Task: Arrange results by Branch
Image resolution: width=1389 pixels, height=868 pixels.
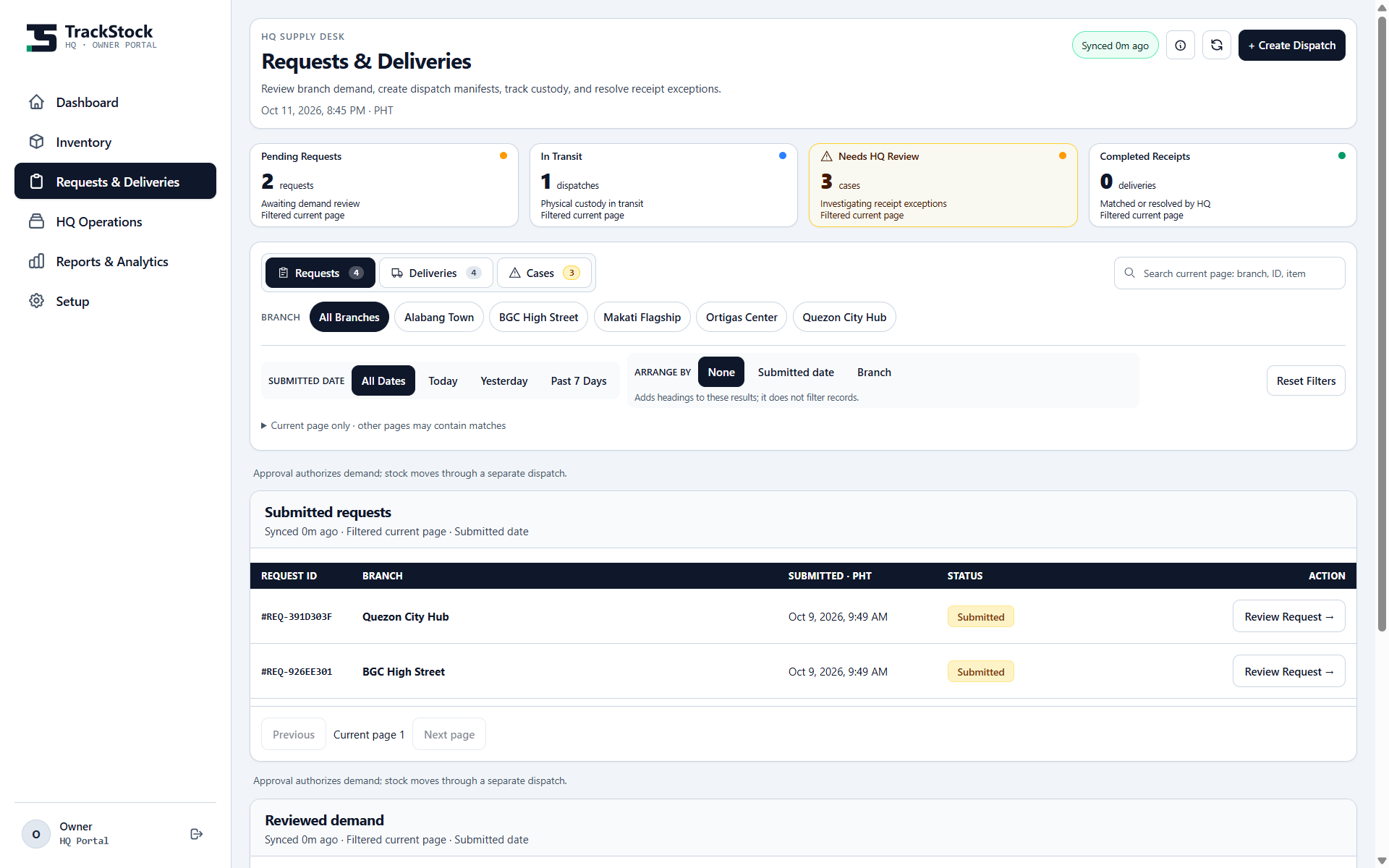Action: (874, 372)
